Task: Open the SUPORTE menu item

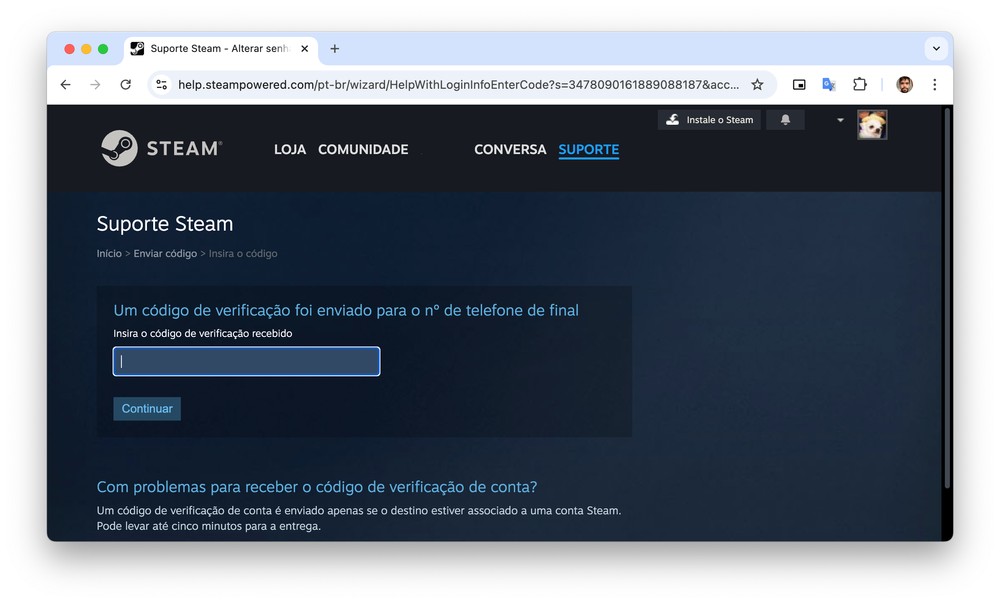Action: [x=589, y=149]
